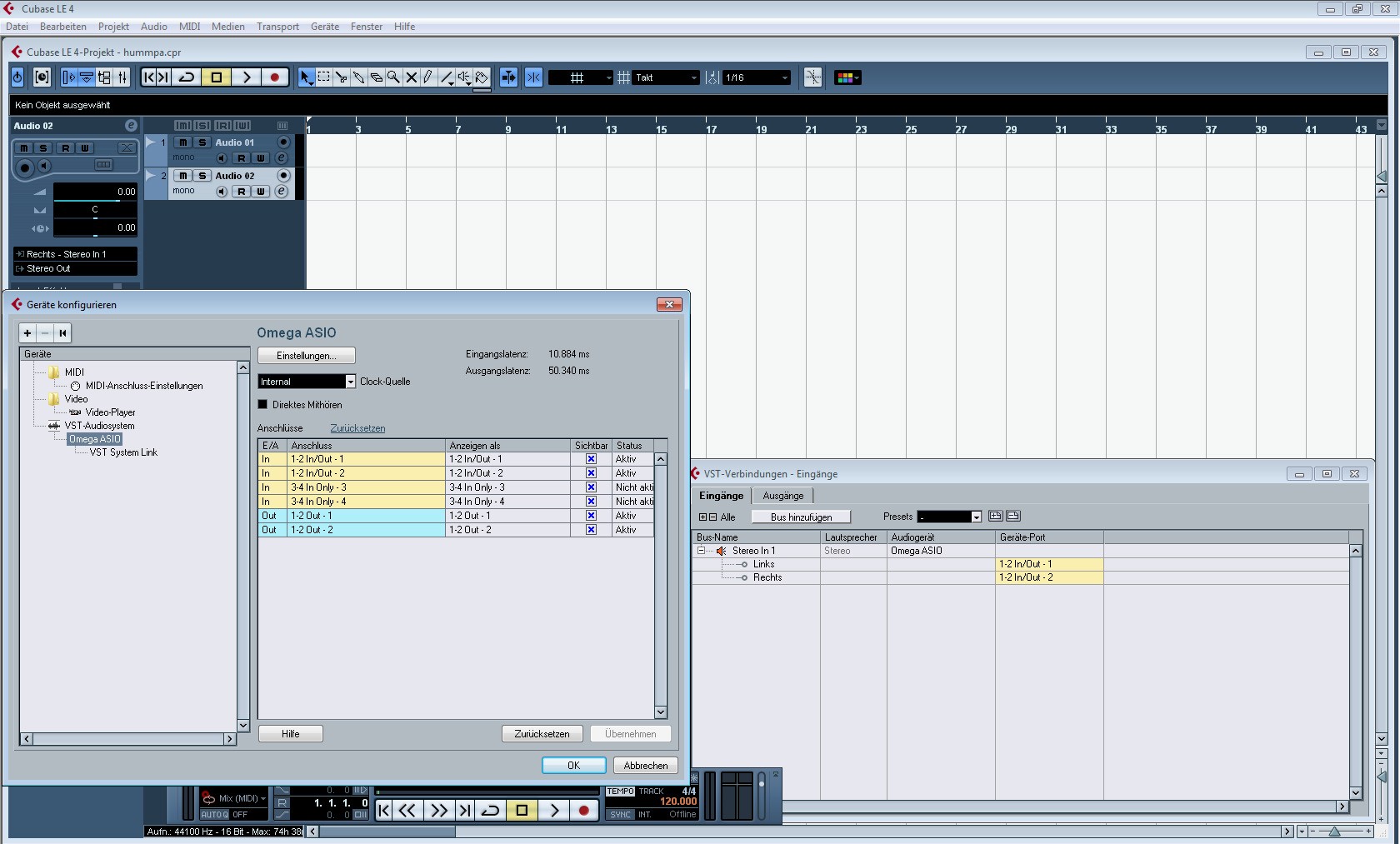Go to project start in transport panel

coord(384,810)
